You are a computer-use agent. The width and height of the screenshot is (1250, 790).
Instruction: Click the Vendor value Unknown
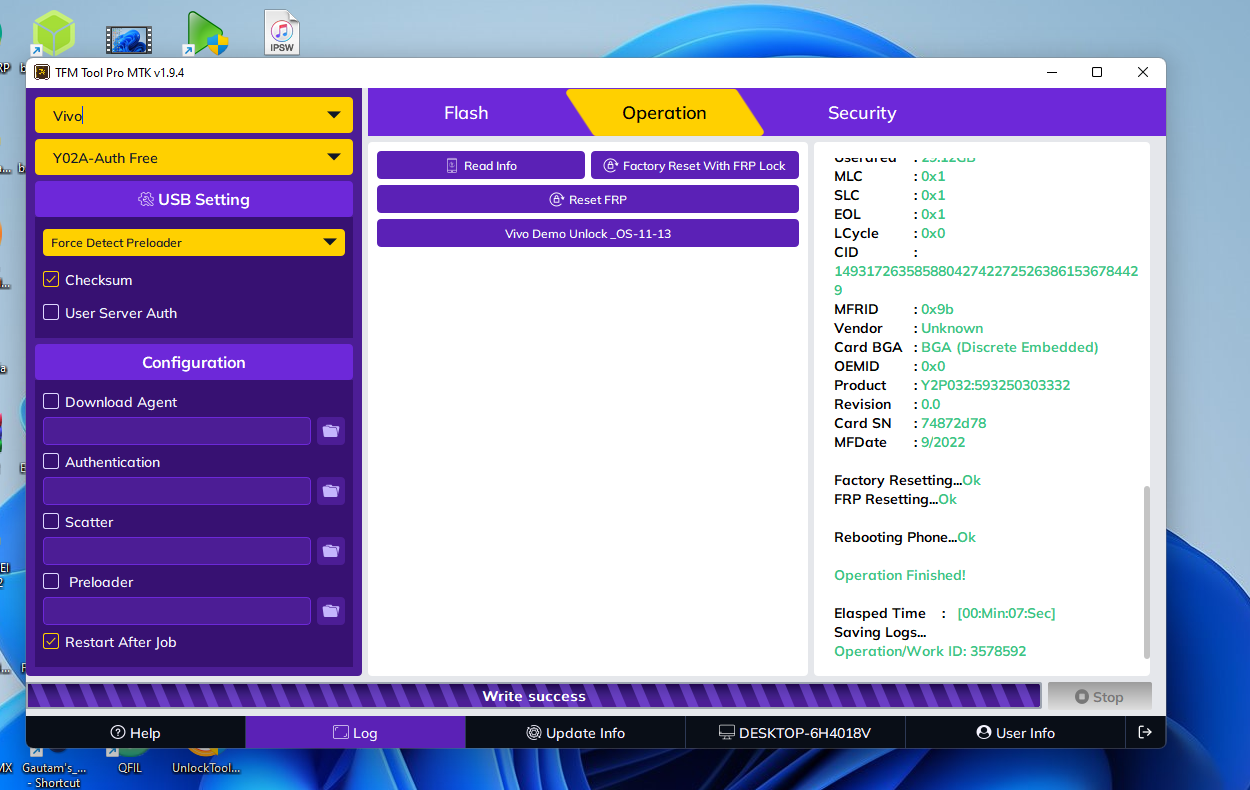point(952,328)
